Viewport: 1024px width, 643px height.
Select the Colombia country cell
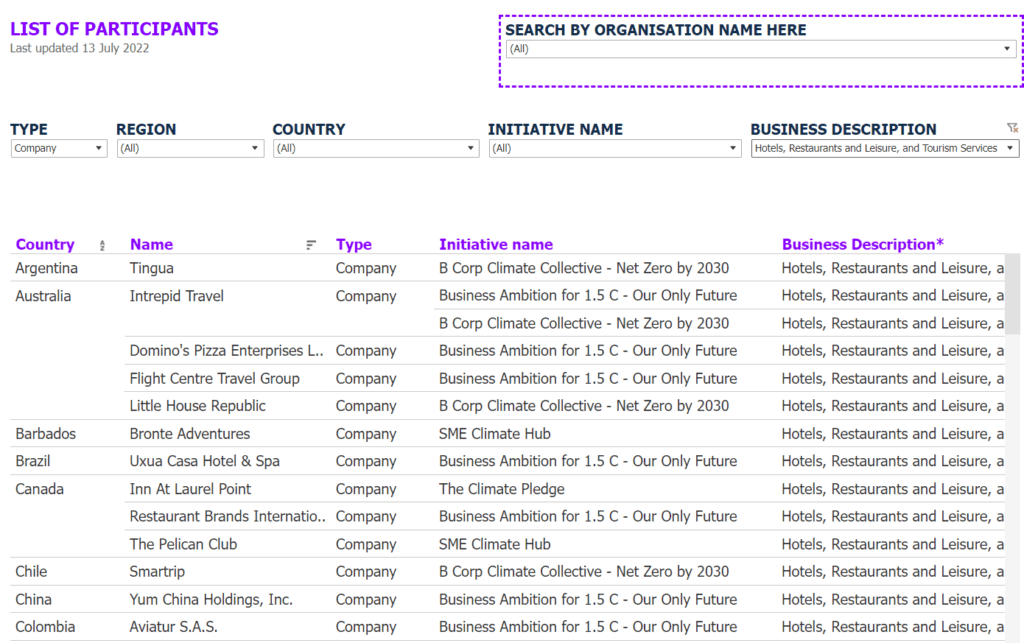click(x=45, y=627)
